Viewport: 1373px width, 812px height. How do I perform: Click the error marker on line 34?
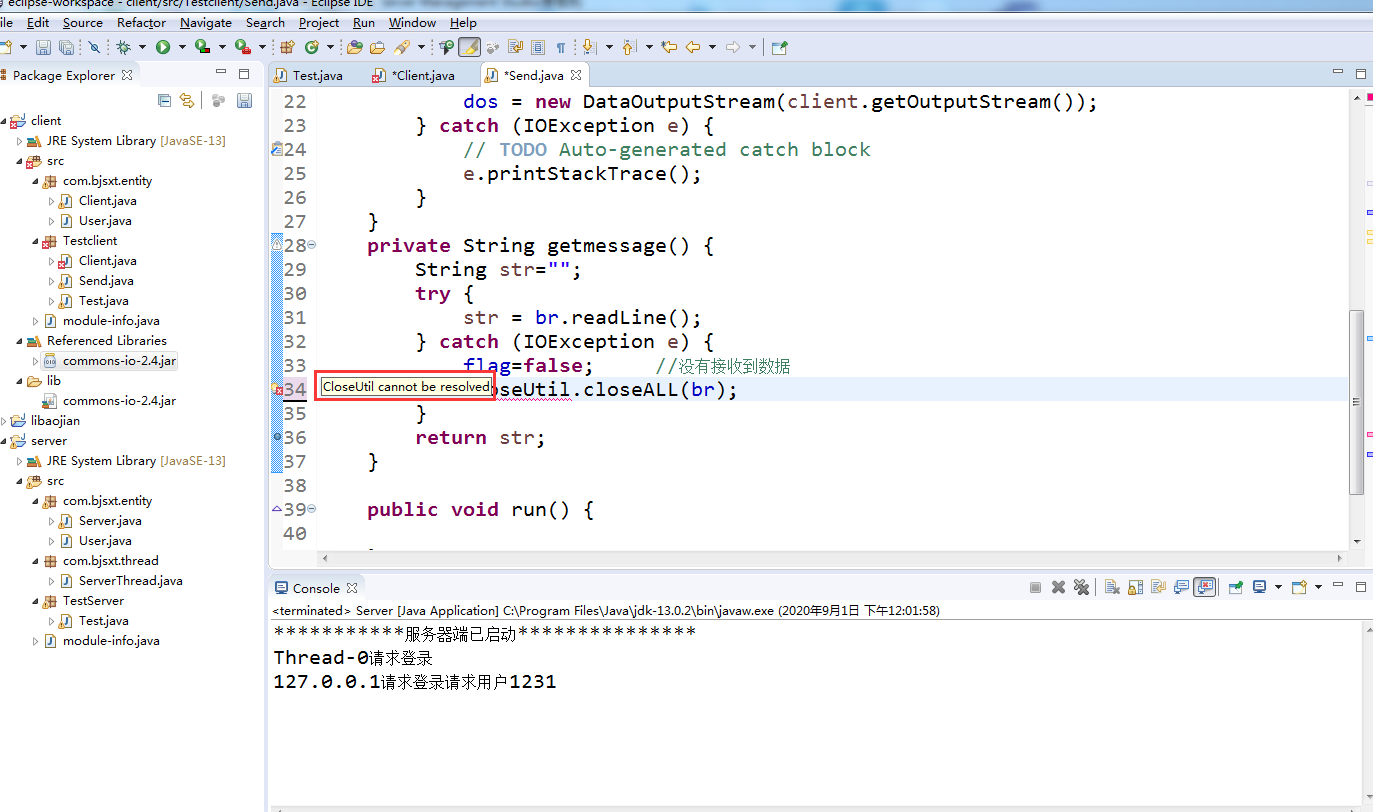point(279,390)
